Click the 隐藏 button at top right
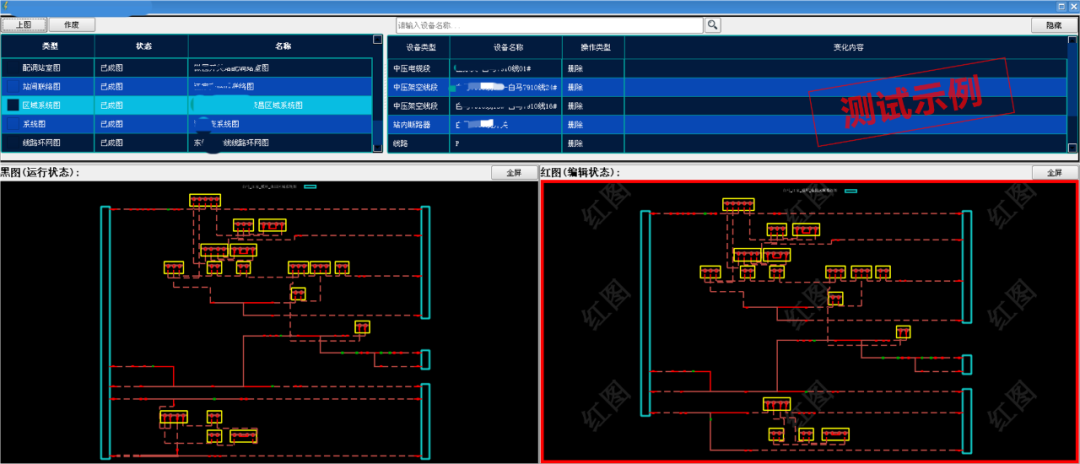Viewport: 1080px width, 464px height. point(1053,24)
